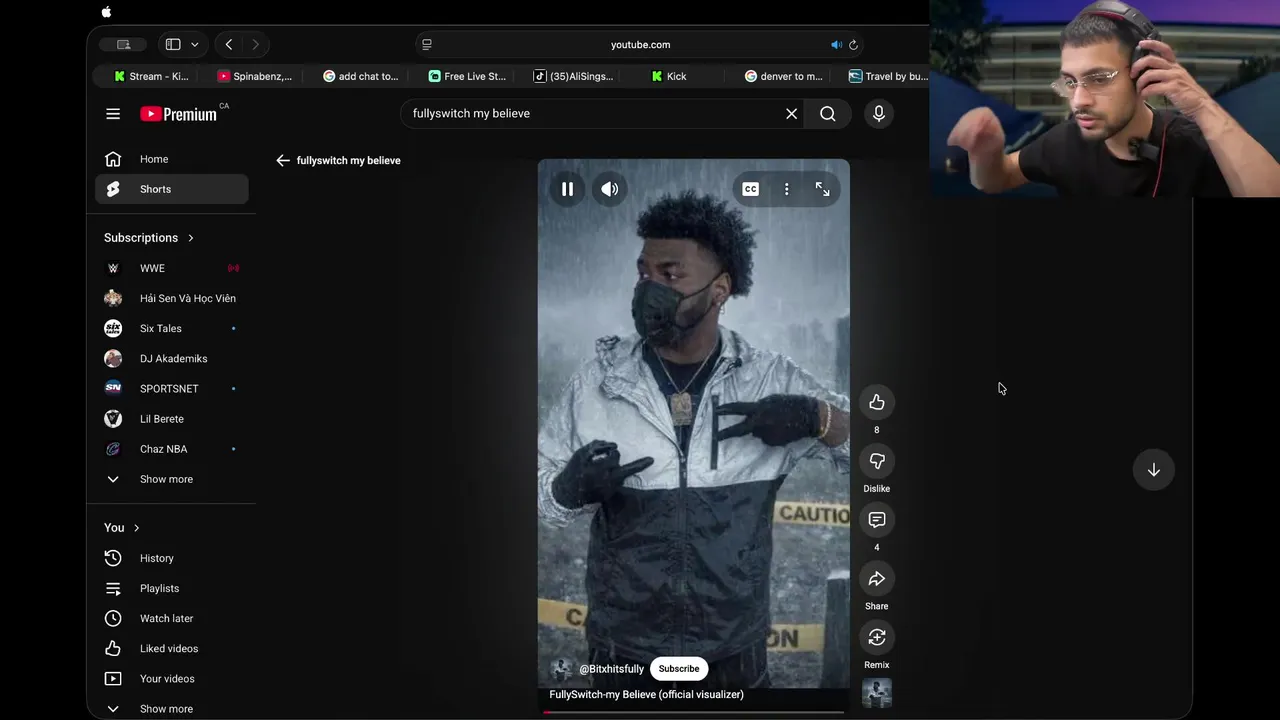
Task: Open the Apple menu
Action: coord(106,12)
